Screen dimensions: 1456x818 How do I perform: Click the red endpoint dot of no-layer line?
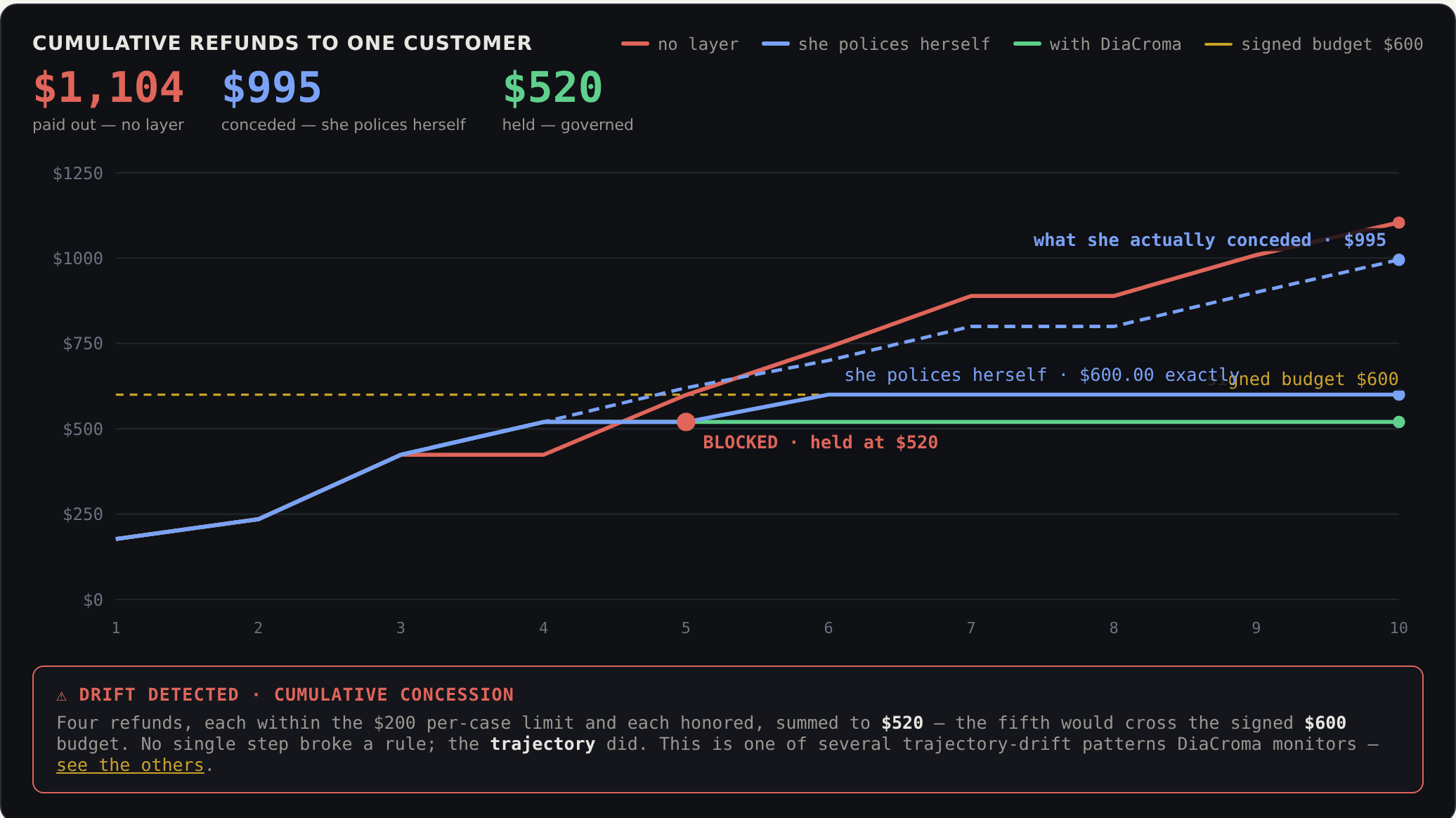tap(1398, 223)
